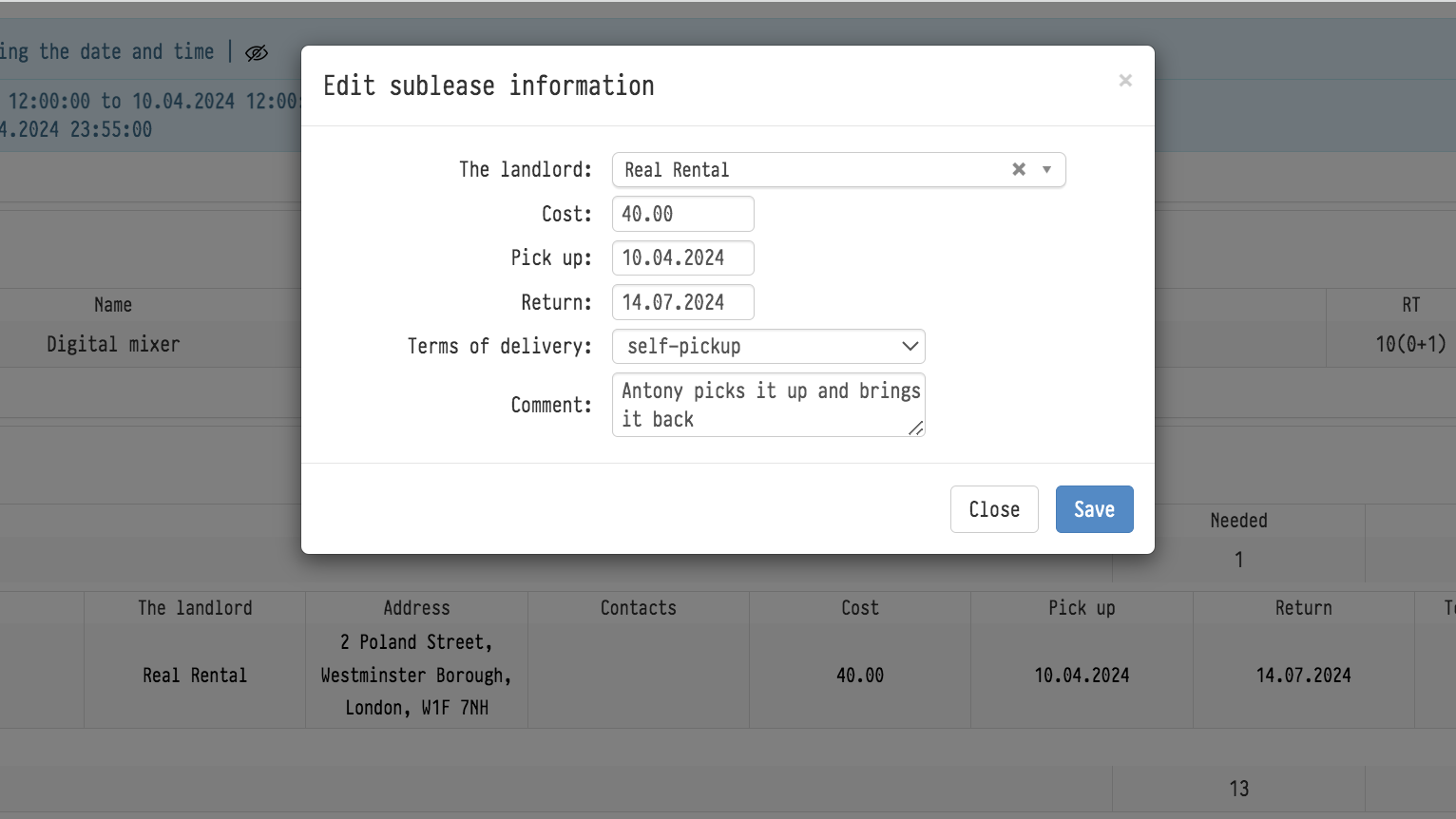Close the Edit sublease dialog with X
The height and width of the screenshot is (819, 1456).
[x=1125, y=81]
